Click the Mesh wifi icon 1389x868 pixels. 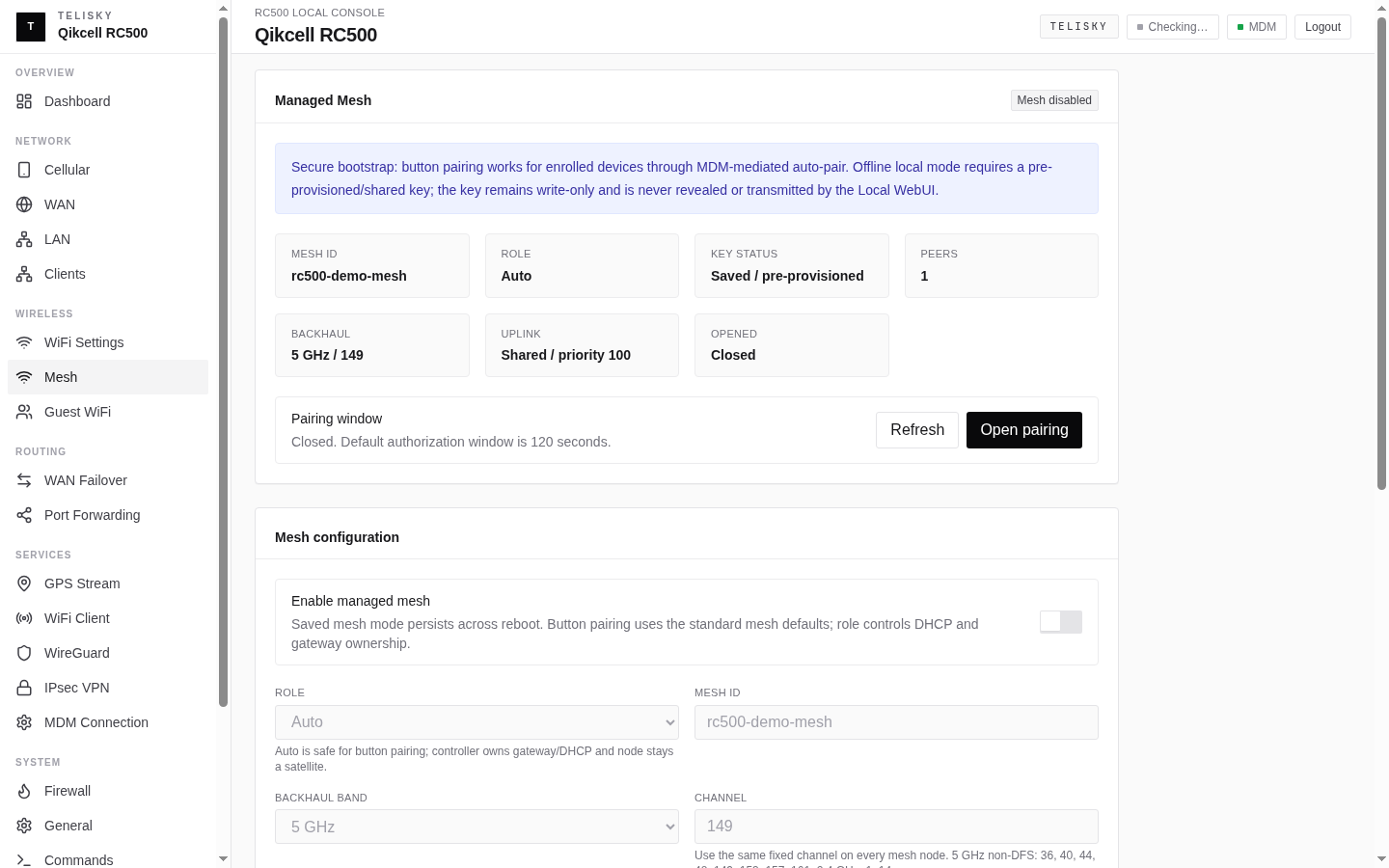(x=24, y=377)
